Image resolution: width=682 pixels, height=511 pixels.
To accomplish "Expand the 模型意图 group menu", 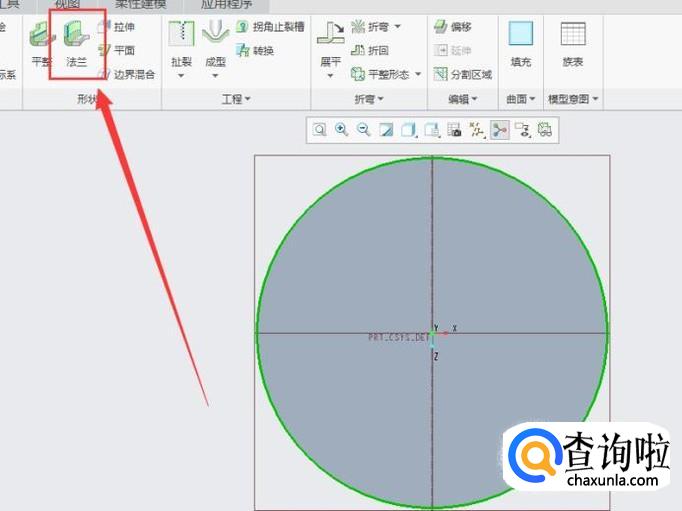I will point(573,99).
